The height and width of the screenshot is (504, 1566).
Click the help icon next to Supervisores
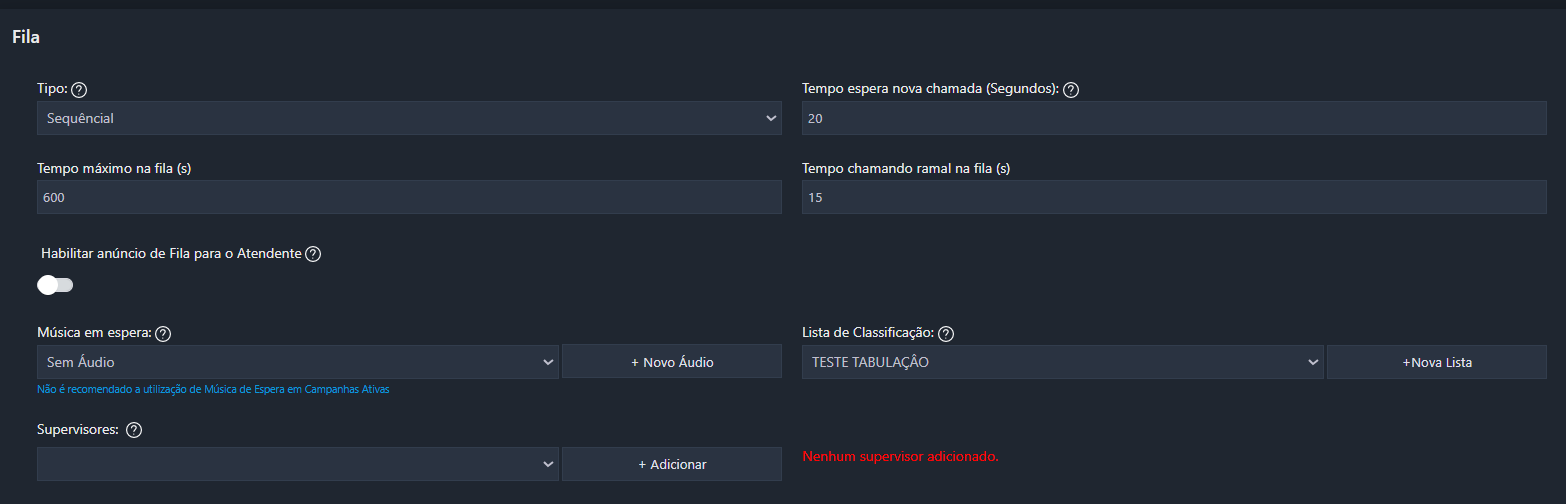(x=134, y=430)
